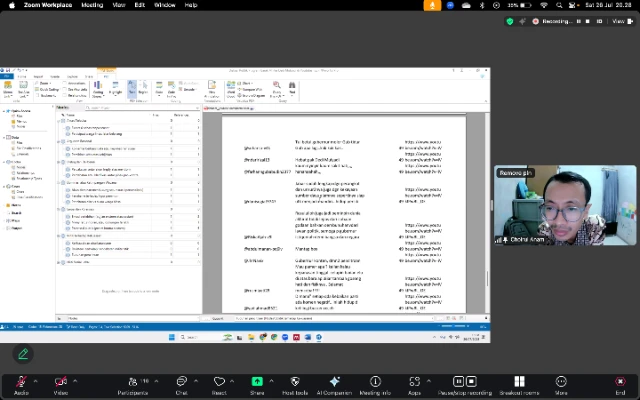
Task: Click Quick Coding in the ribbon
Action: (47, 89)
